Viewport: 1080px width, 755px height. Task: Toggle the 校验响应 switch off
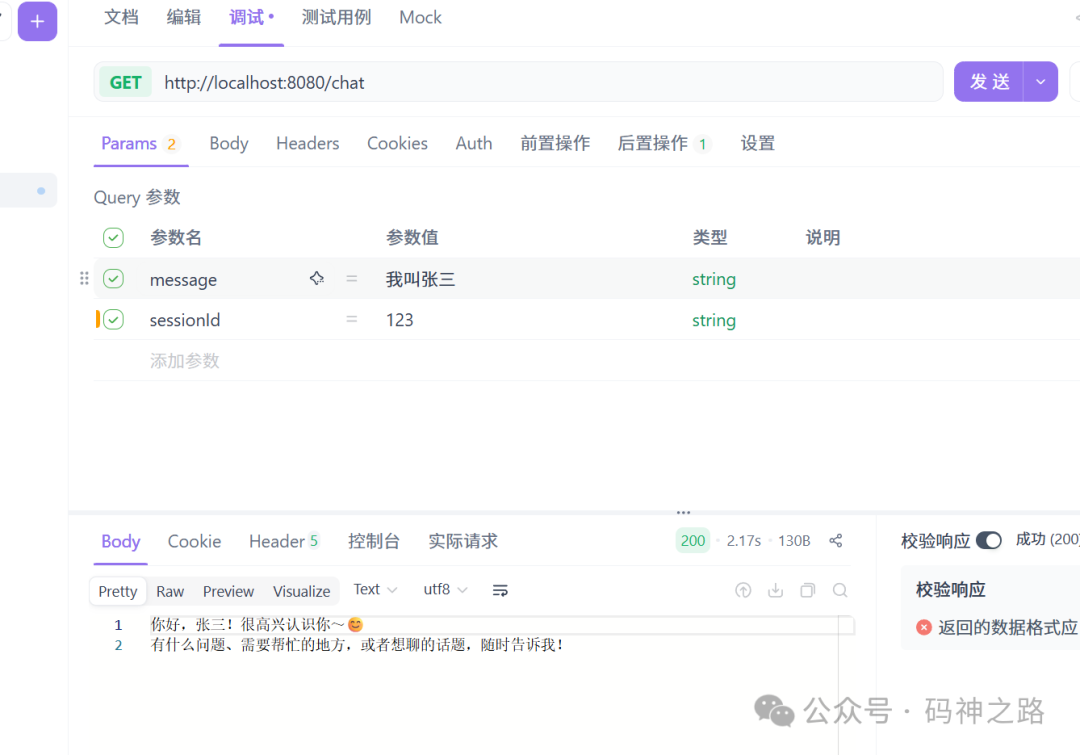tap(989, 540)
